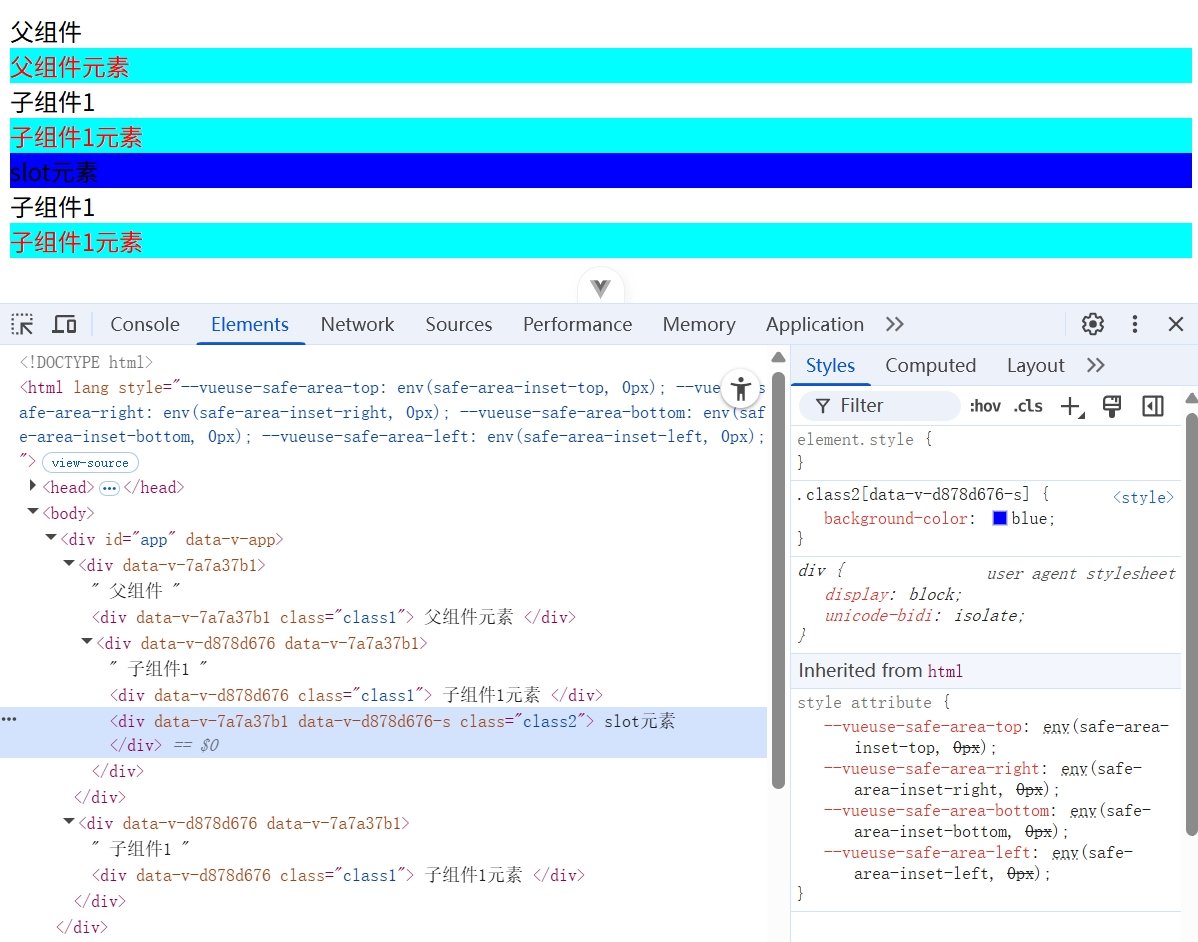The image size is (1198, 942).
Task: Click the blue background-color swatch
Action: tap(999, 518)
